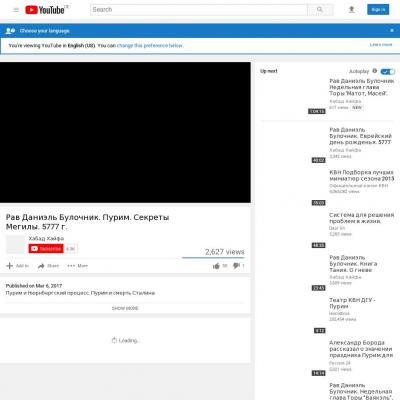Open change this preference below link

[x=150, y=45]
